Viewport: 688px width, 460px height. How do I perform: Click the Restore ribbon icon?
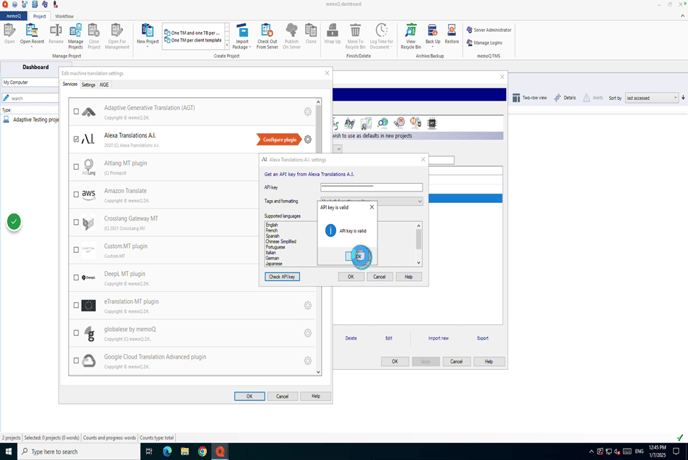click(452, 34)
